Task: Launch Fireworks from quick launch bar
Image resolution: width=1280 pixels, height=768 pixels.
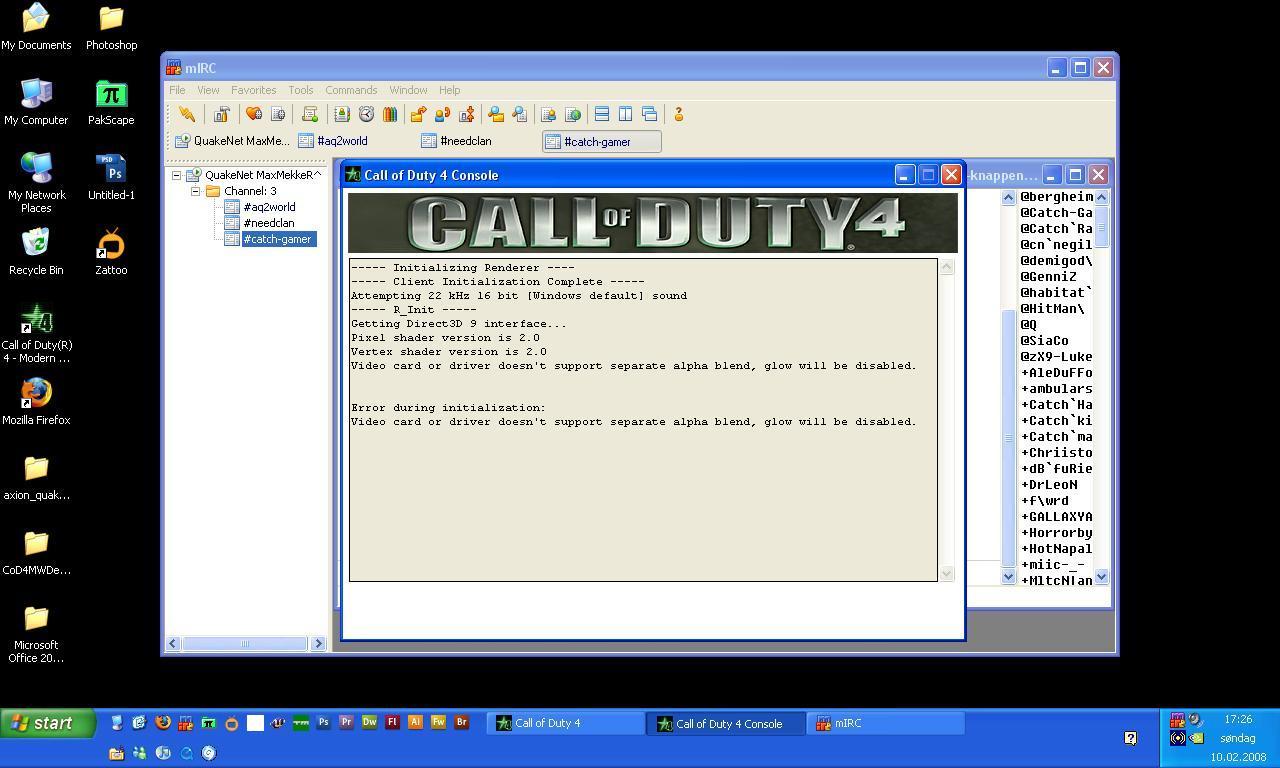Action: 438,722
